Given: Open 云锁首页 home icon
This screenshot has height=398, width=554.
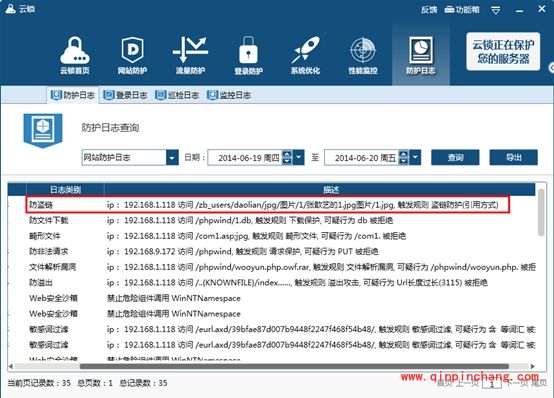Looking at the screenshot, I should coord(75,55).
